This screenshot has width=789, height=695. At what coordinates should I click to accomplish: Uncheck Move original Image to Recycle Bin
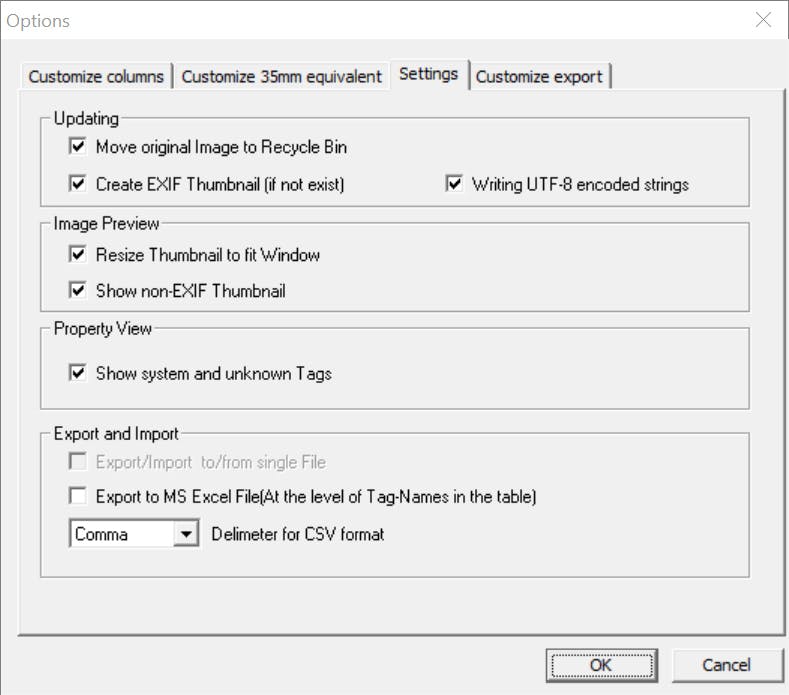78,147
